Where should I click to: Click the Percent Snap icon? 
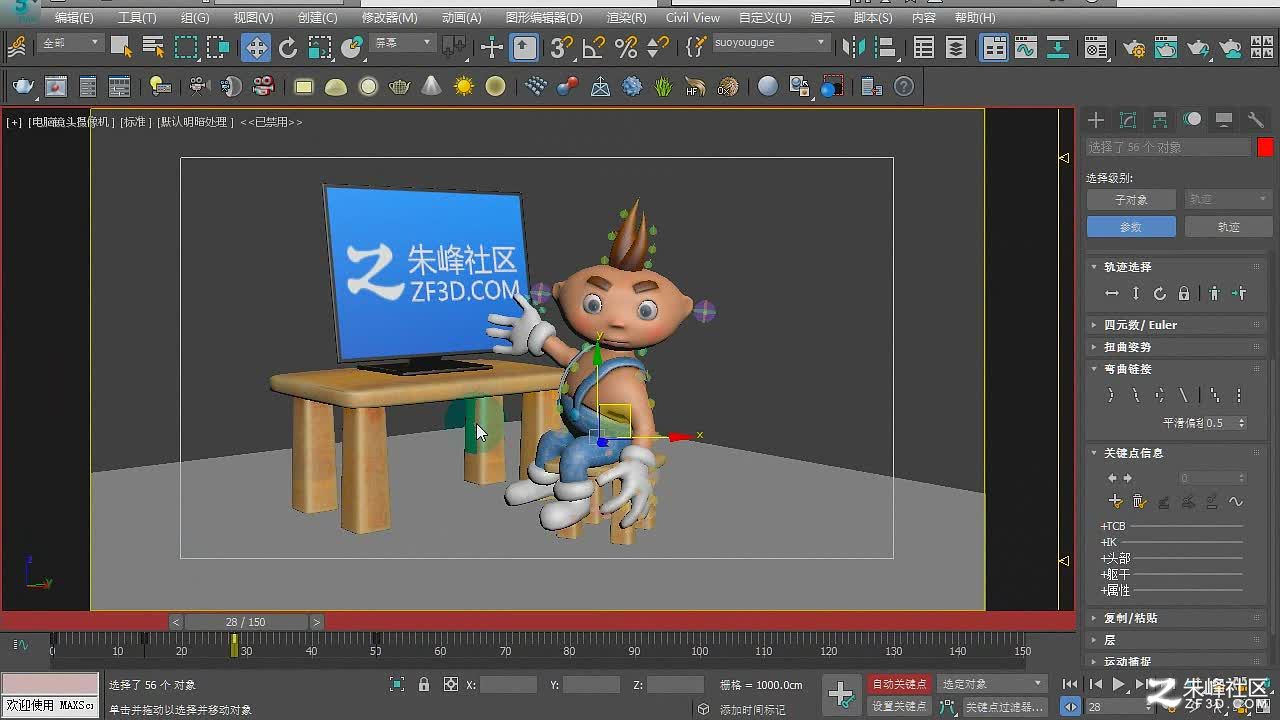pyautogui.click(x=626, y=47)
